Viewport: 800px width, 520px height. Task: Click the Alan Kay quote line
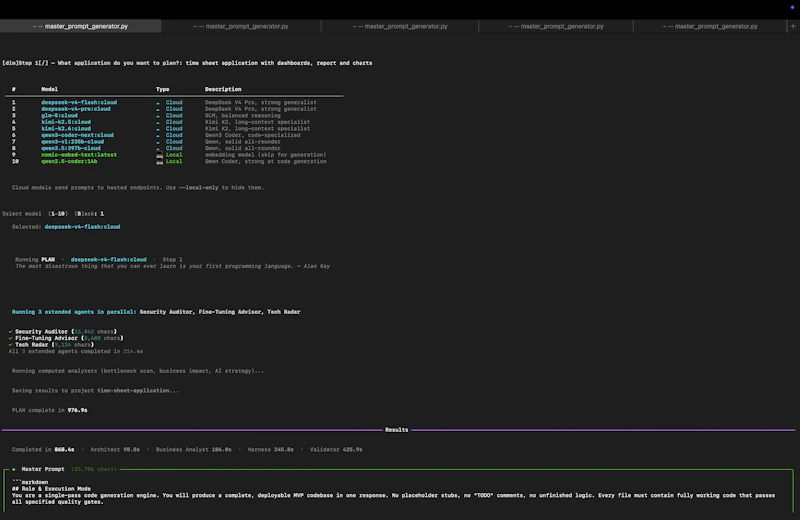pyautogui.click(x=172, y=266)
